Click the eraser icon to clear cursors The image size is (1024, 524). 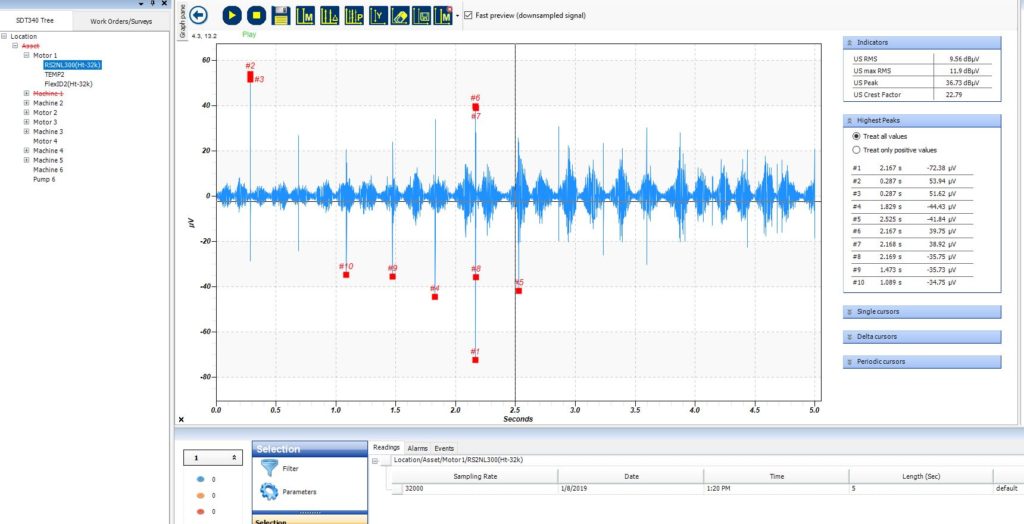click(x=400, y=15)
